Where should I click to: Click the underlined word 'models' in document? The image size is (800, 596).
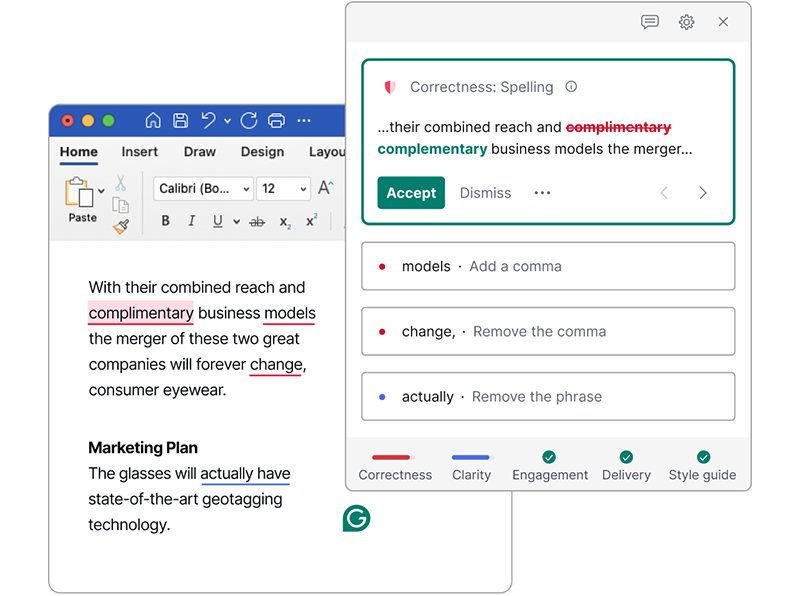(289, 313)
